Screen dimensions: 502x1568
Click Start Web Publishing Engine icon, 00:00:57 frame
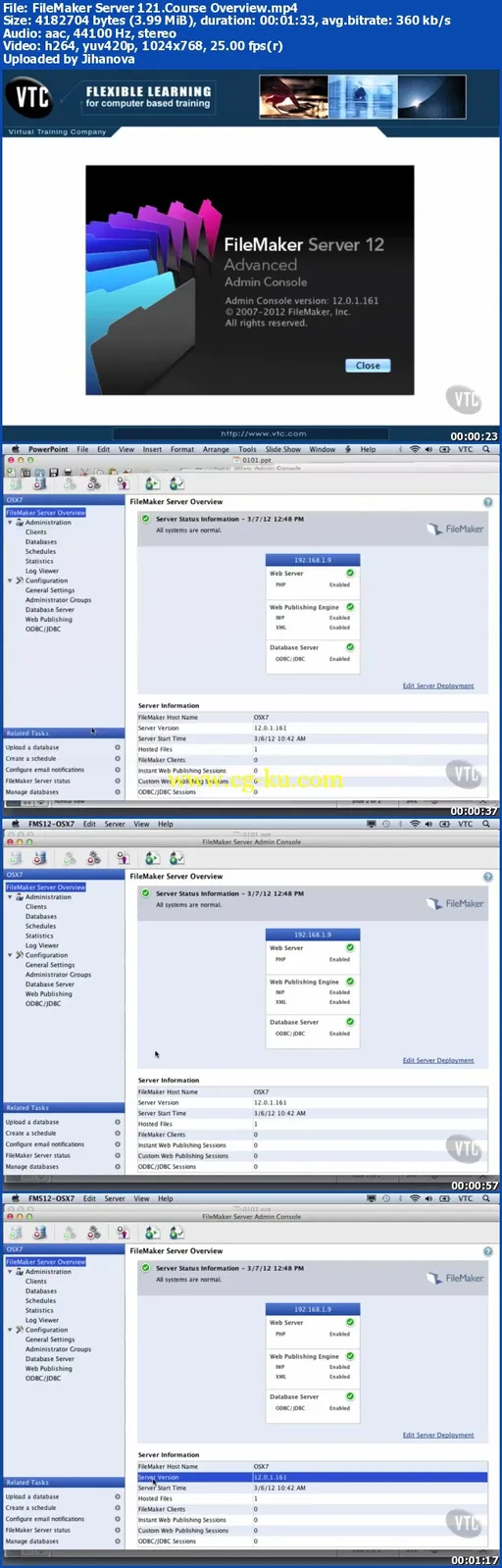(70, 858)
